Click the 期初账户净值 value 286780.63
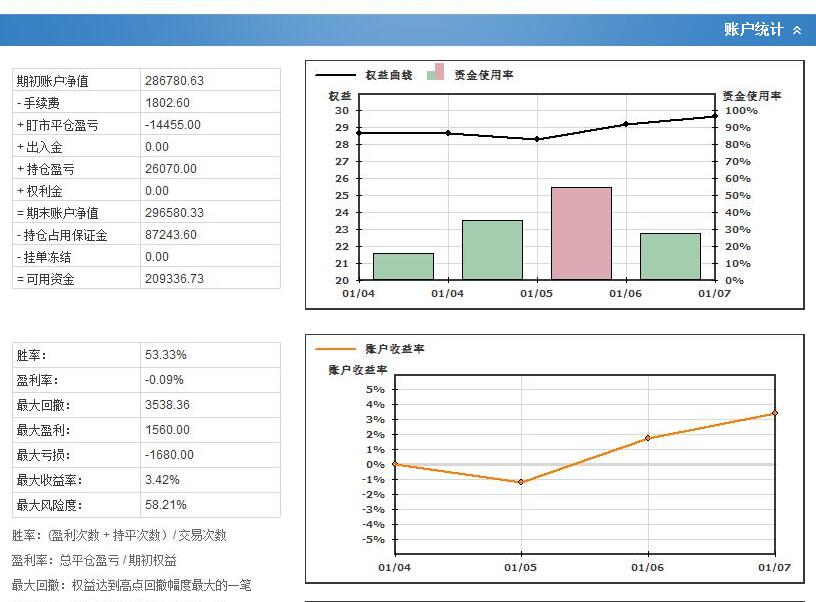Screen dimensions: 816x602 coord(174,81)
